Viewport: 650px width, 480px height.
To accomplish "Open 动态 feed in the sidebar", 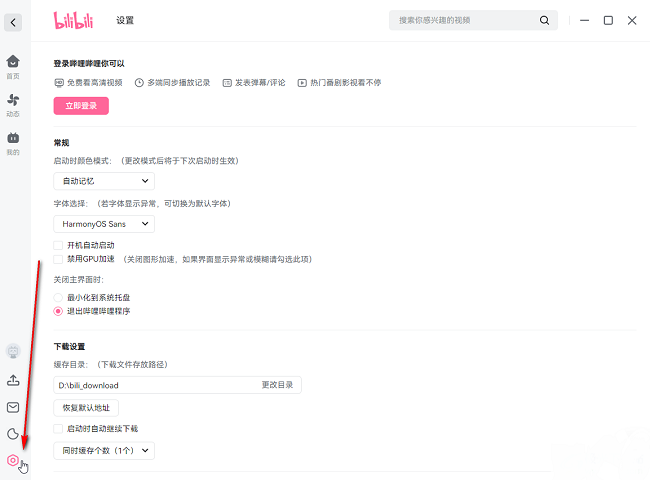I will pos(13,105).
